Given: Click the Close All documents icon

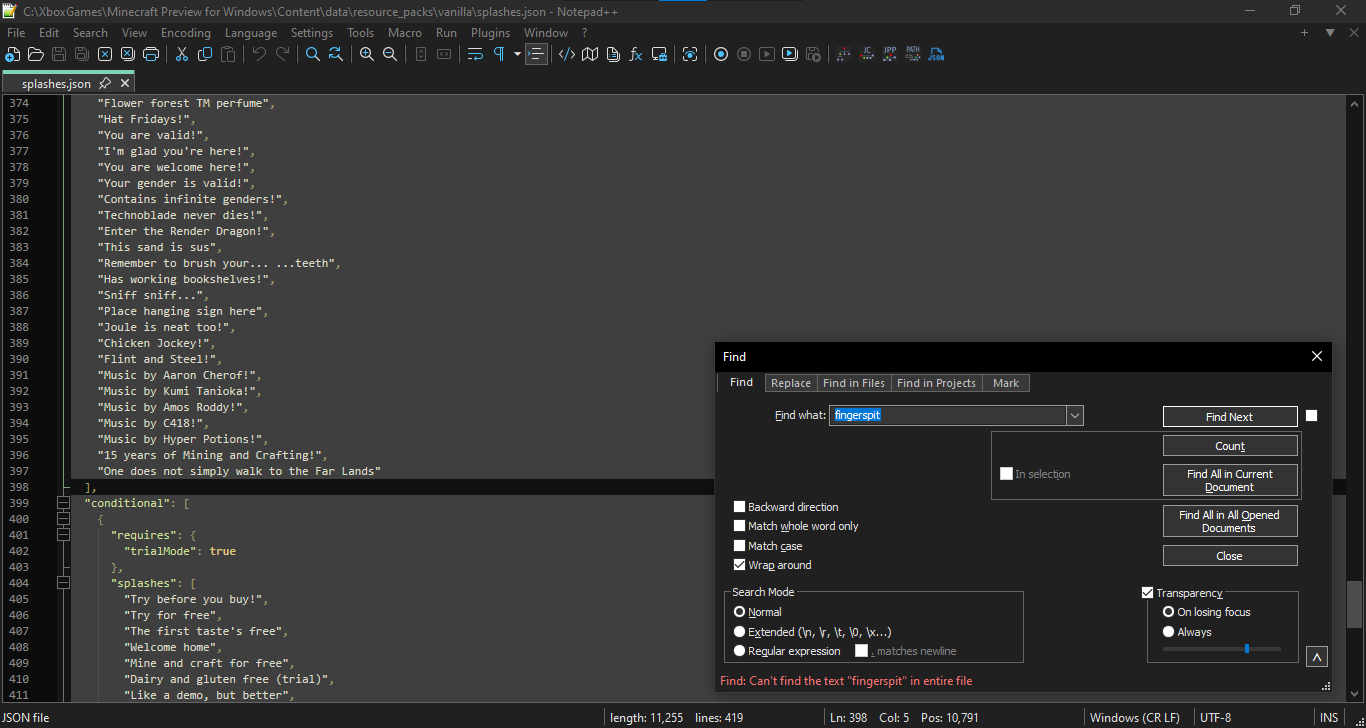Looking at the screenshot, I should coord(127,54).
